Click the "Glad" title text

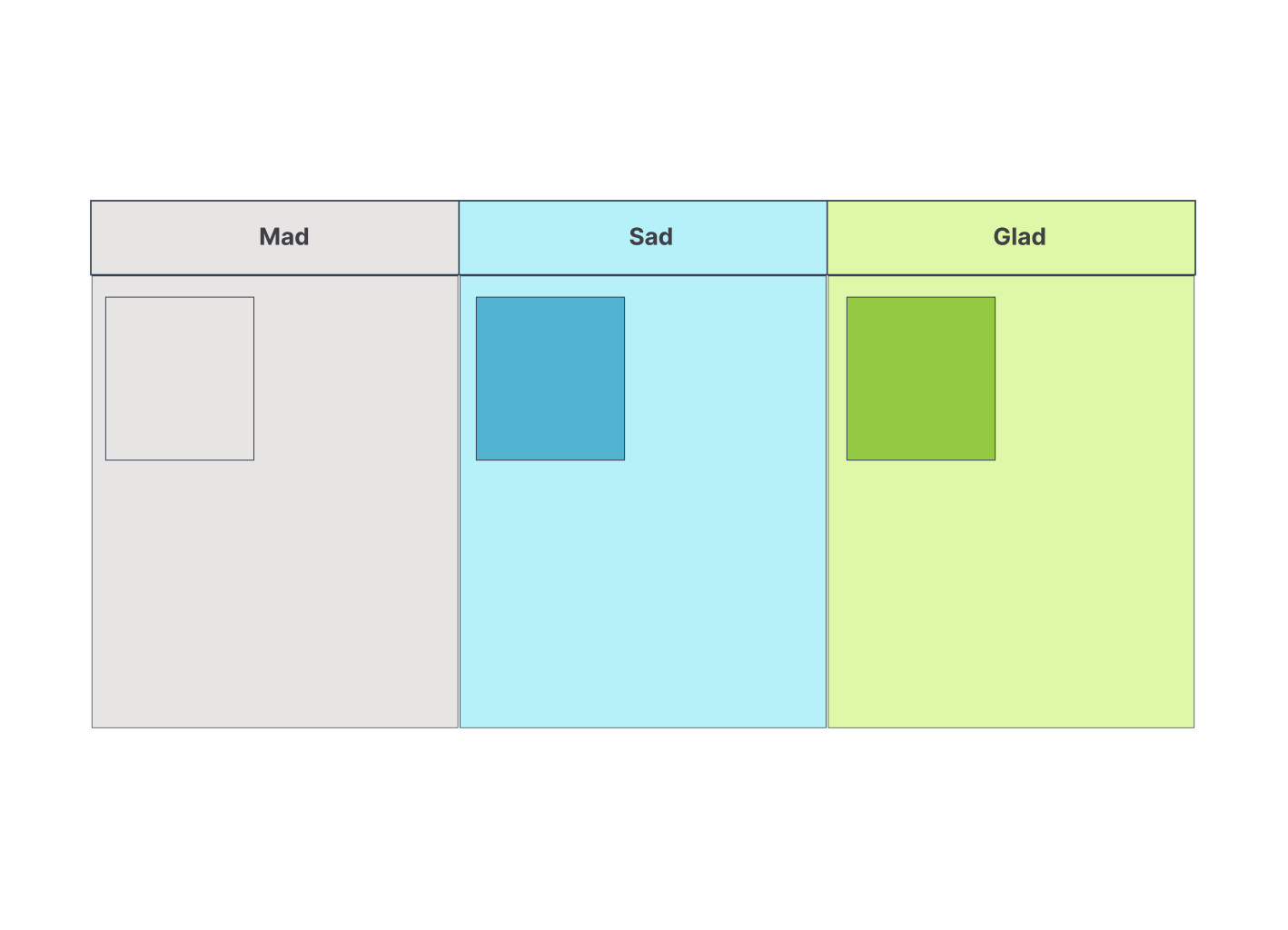click(1019, 237)
